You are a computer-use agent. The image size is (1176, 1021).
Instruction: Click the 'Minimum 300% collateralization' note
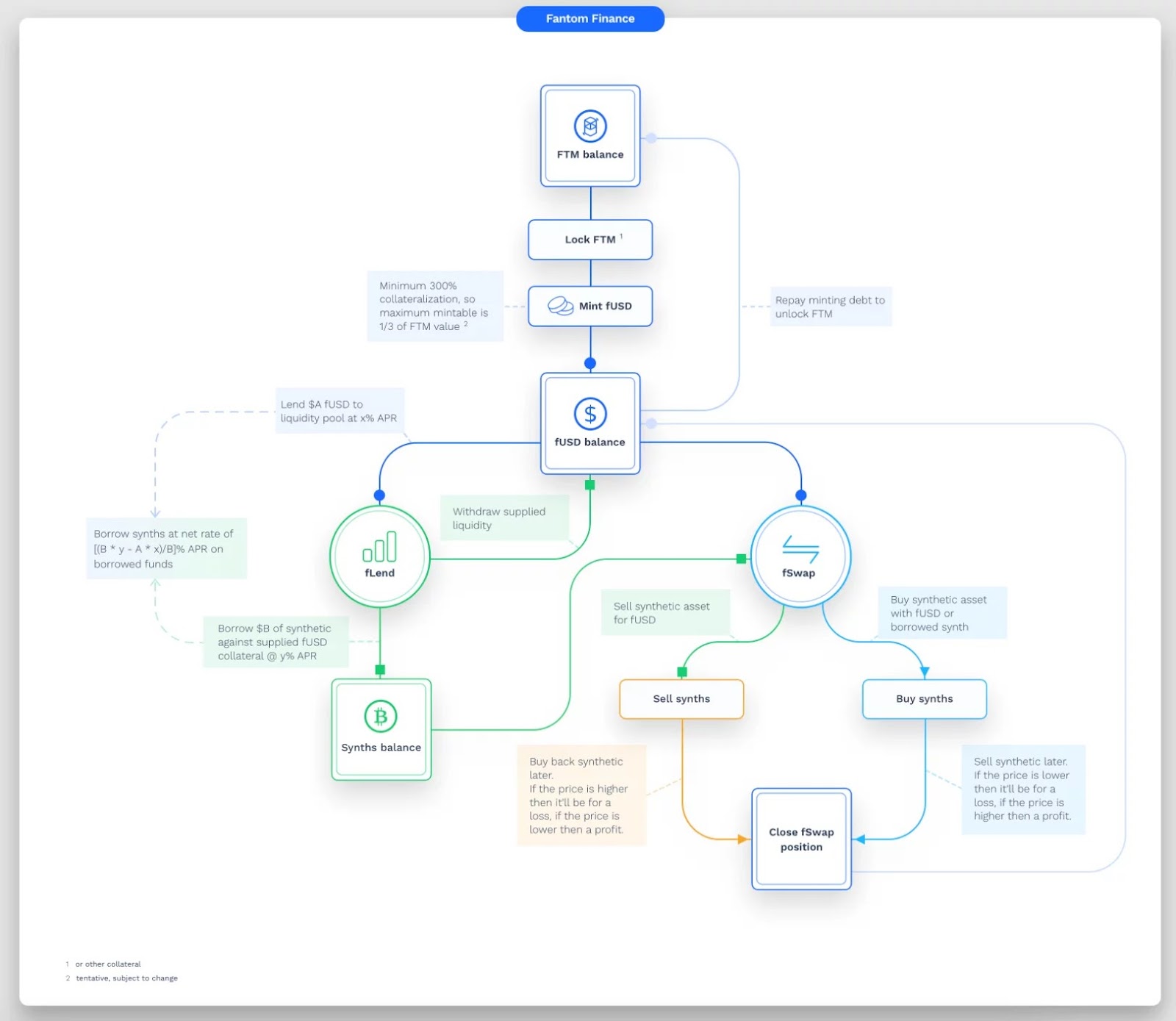tap(435, 306)
